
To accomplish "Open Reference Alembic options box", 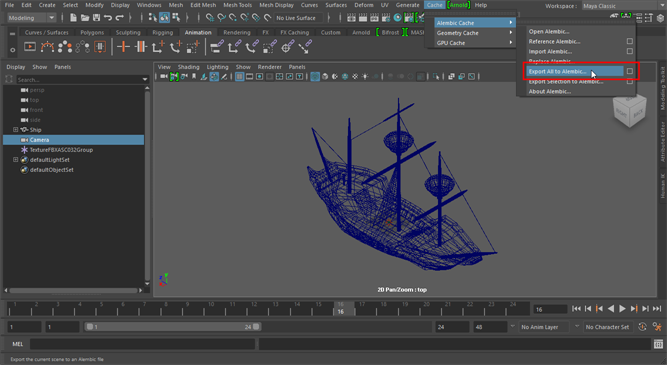I will point(630,41).
